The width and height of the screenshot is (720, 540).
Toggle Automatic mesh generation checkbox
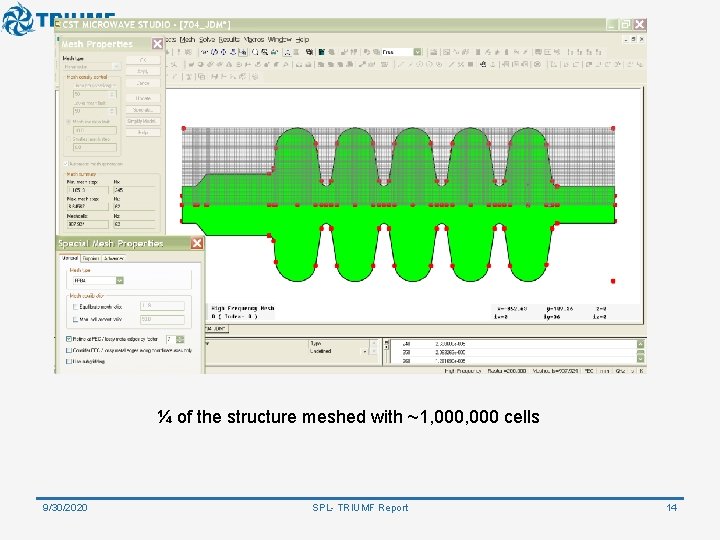[66, 164]
